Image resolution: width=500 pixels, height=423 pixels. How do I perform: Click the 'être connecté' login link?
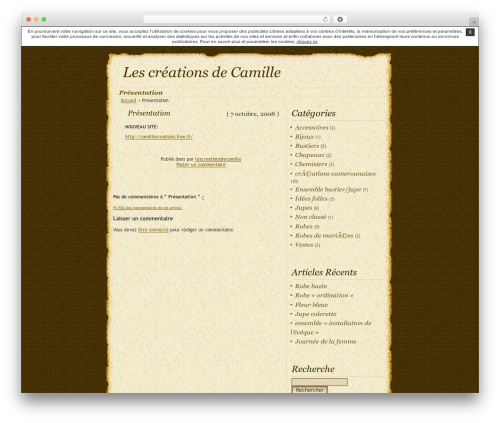click(x=153, y=230)
